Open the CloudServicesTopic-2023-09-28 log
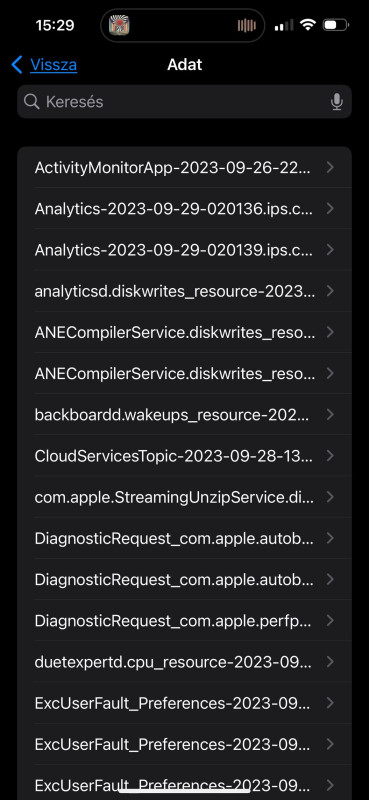 184,456
